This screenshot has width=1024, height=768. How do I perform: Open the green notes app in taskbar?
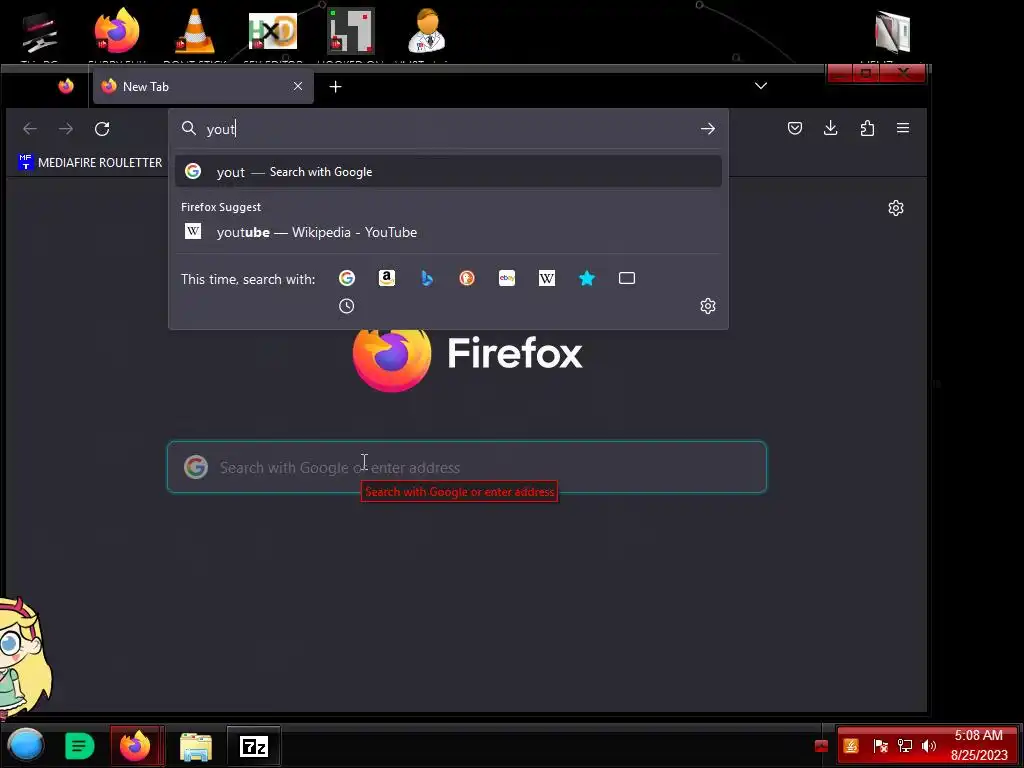pos(80,746)
